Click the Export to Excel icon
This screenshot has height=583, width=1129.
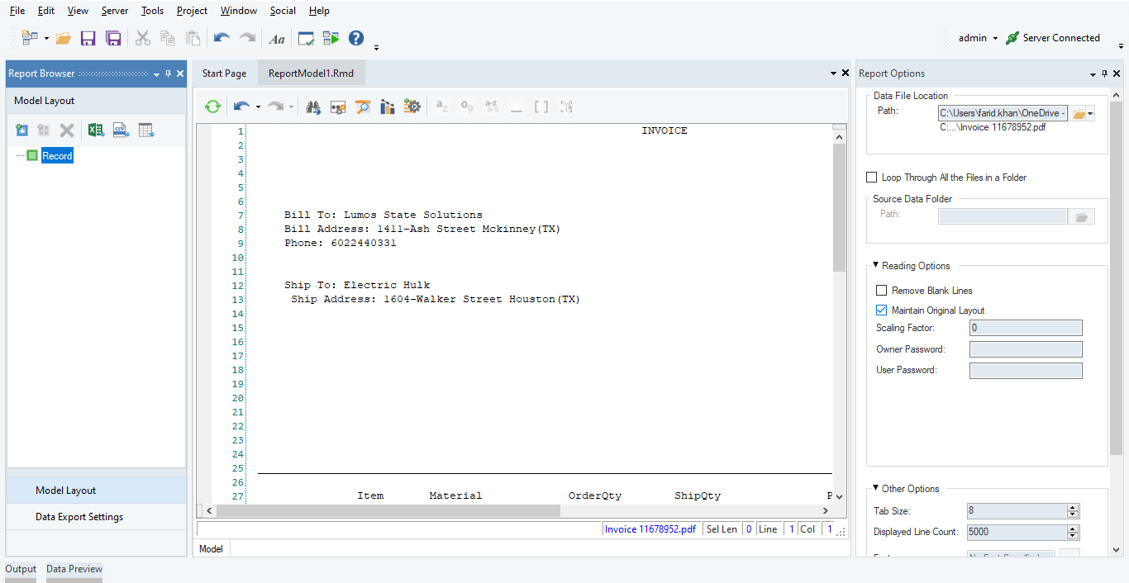pos(96,130)
